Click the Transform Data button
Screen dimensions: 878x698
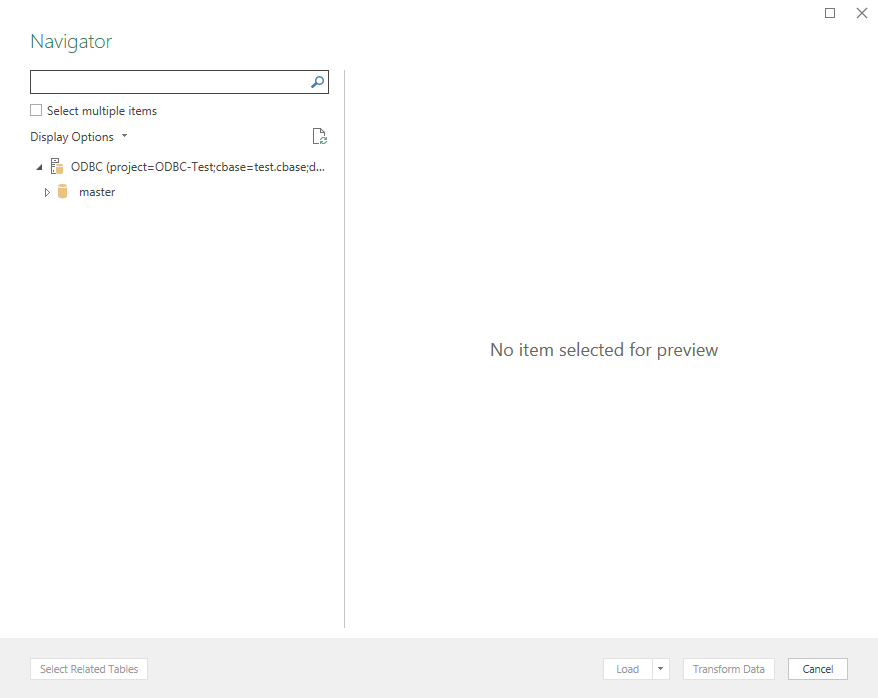coord(728,669)
